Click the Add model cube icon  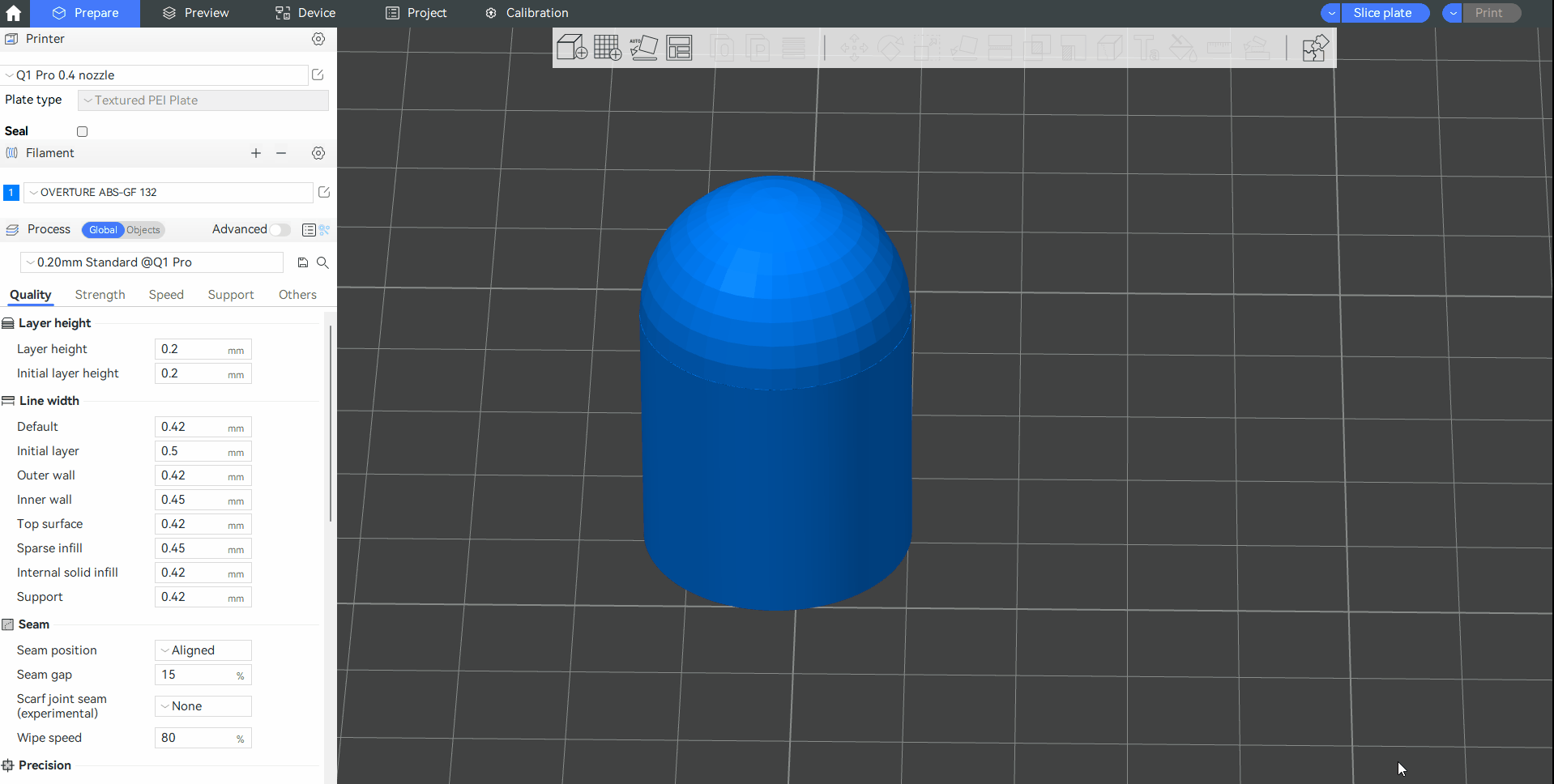pyautogui.click(x=571, y=48)
